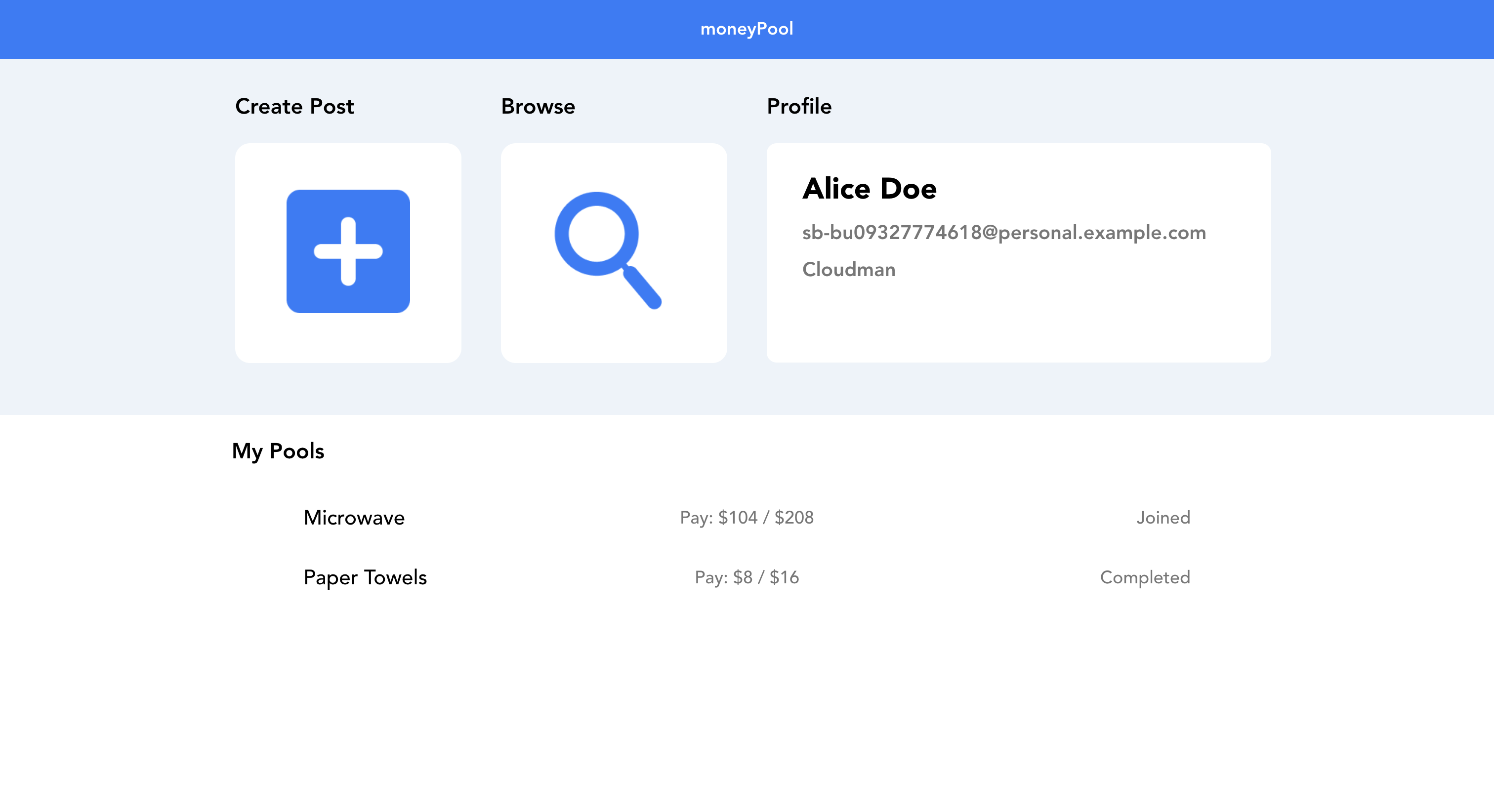The width and height of the screenshot is (1494, 812).
Task: Click the Cloudman text in the profile
Action: pyautogui.click(x=848, y=270)
